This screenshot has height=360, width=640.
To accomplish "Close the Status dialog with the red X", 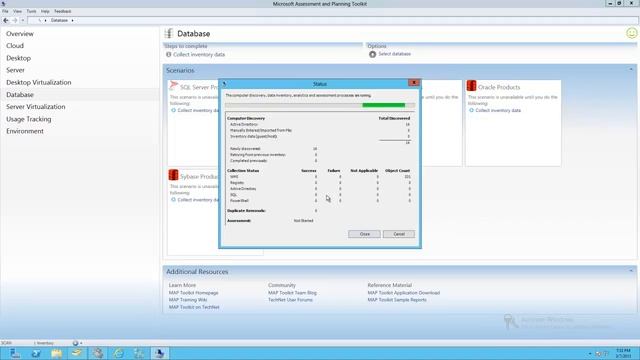I will [413, 83].
